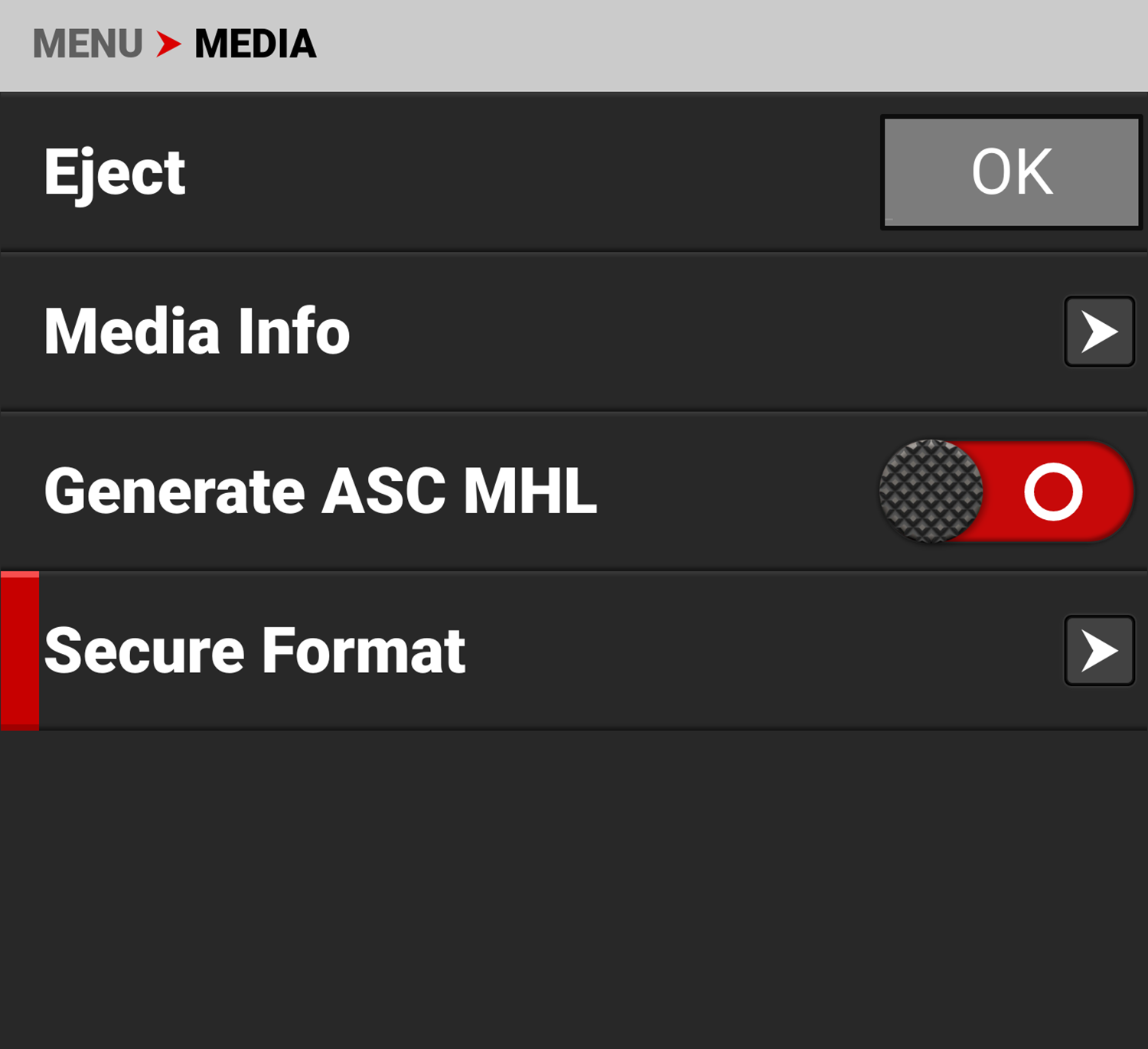
Task: Select the Secure Format label text
Action: click(255, 651)
